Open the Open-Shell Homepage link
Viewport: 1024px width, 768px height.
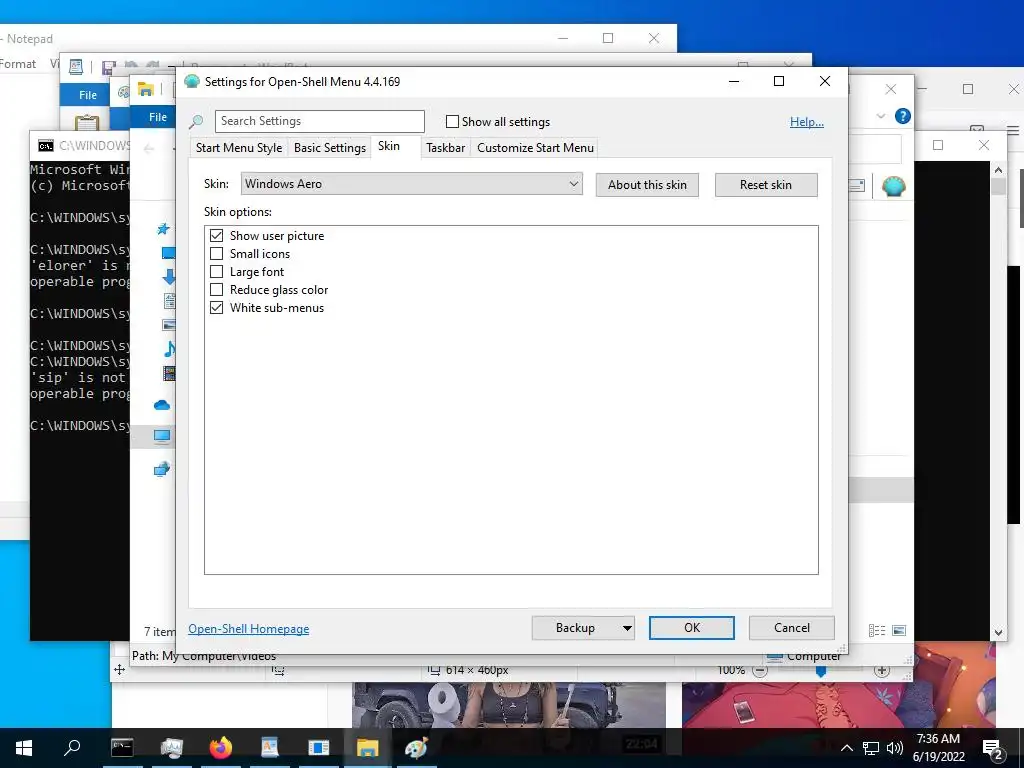click(248, 629)
